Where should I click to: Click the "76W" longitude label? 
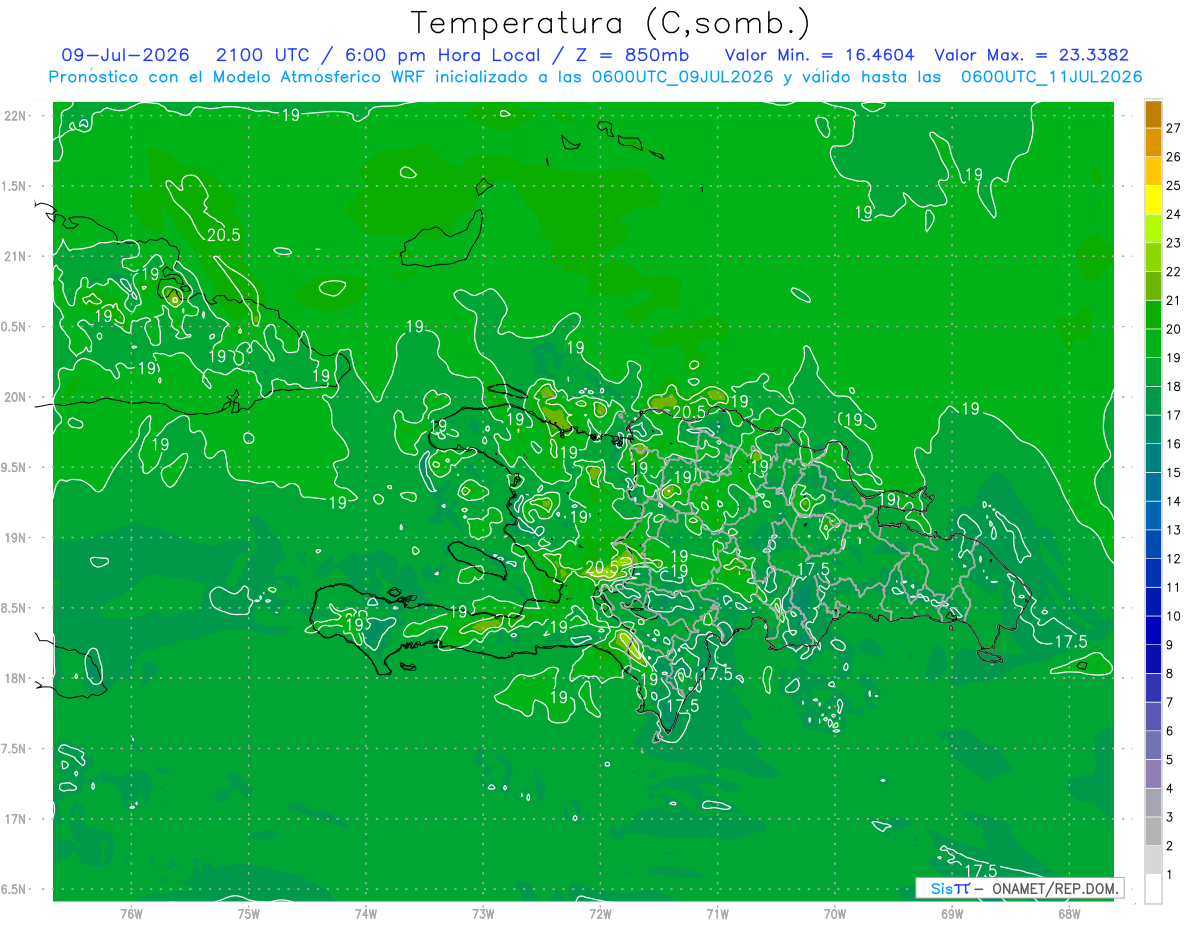[131, 913]
